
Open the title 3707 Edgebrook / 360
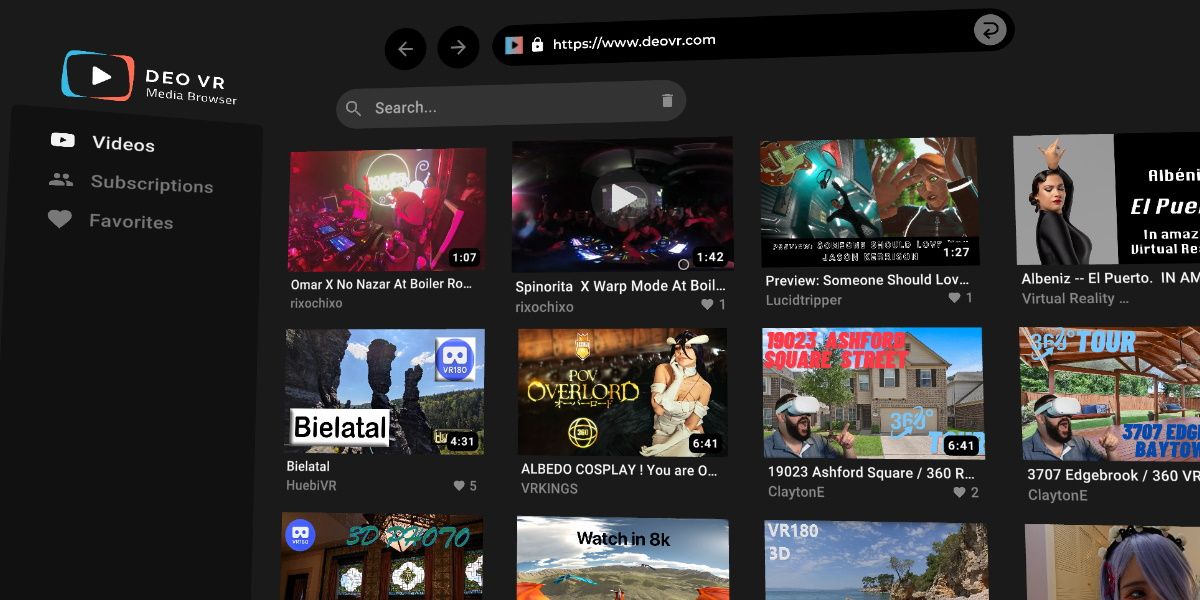[1111, 475]
